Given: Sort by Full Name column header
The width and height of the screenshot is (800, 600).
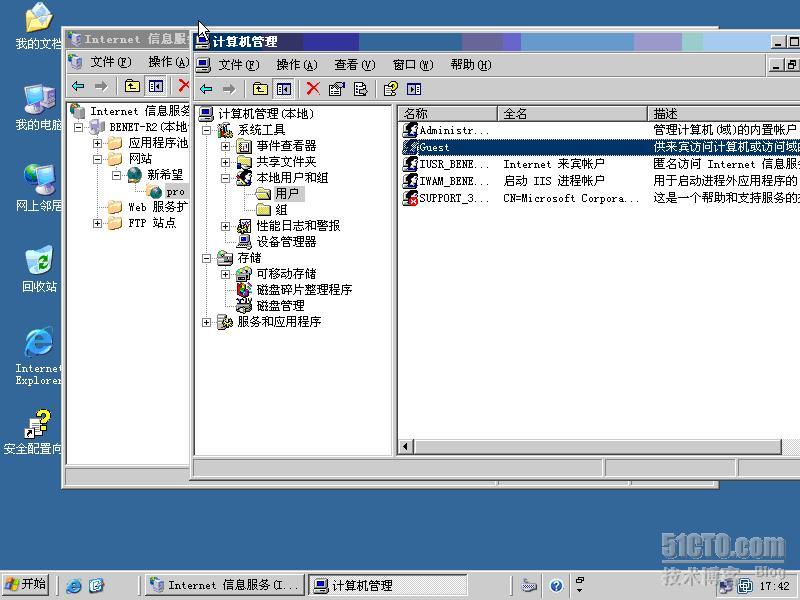Looking at the screenshot, I should (572, 113).
